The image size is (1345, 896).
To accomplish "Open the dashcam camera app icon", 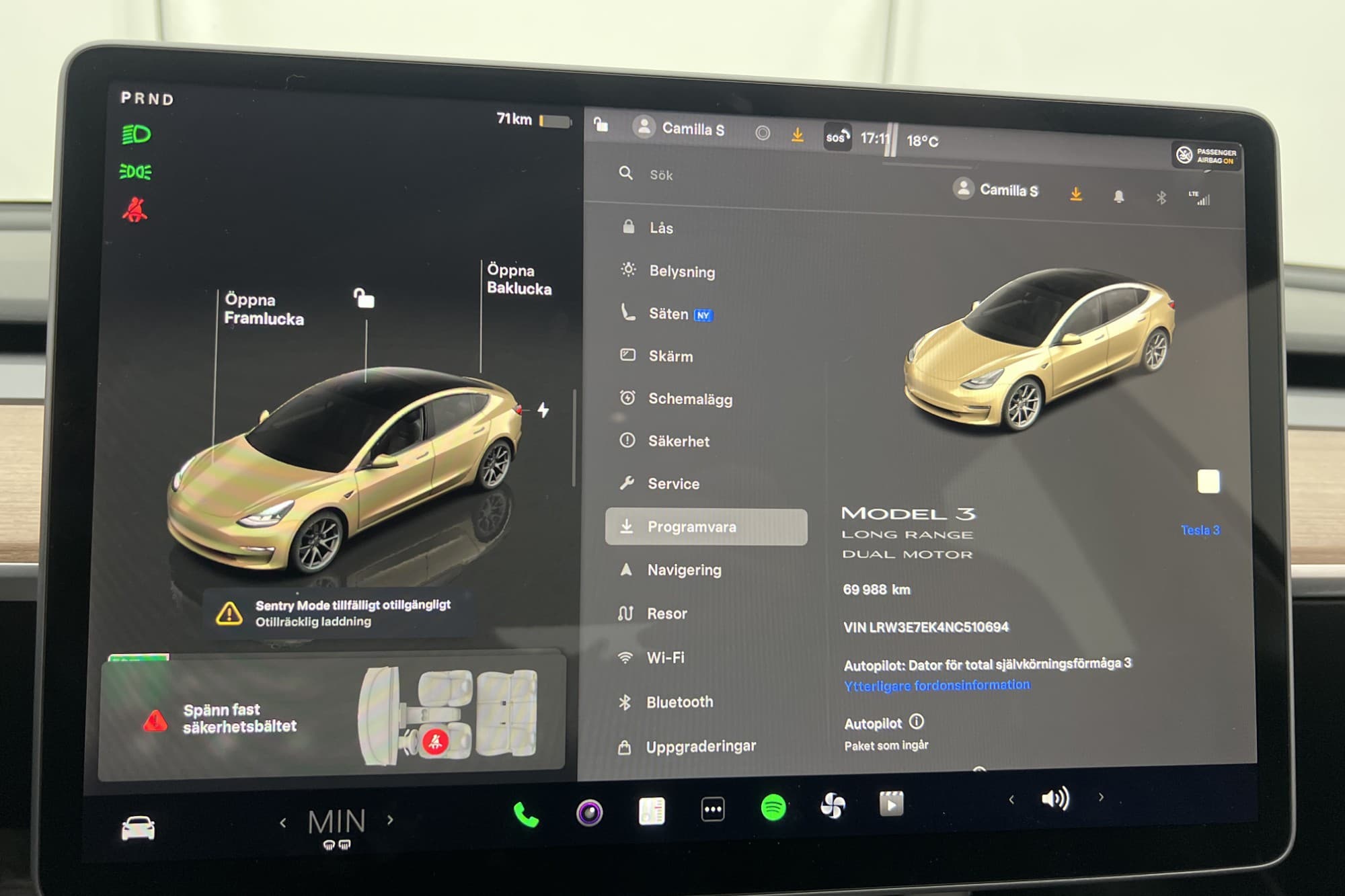I will pyautogui.click(x=589, y=813).
